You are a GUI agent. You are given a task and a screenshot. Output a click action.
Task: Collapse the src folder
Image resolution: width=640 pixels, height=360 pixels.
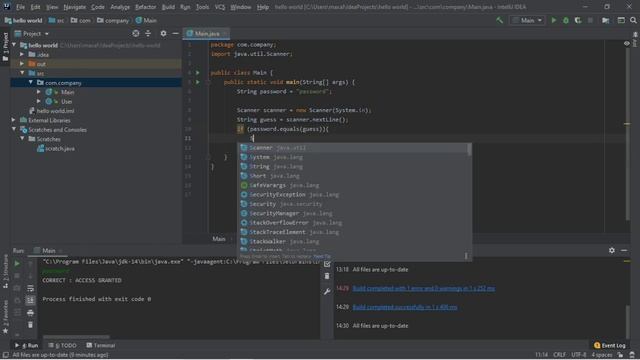pyautogui.click(x=22, y=73)
